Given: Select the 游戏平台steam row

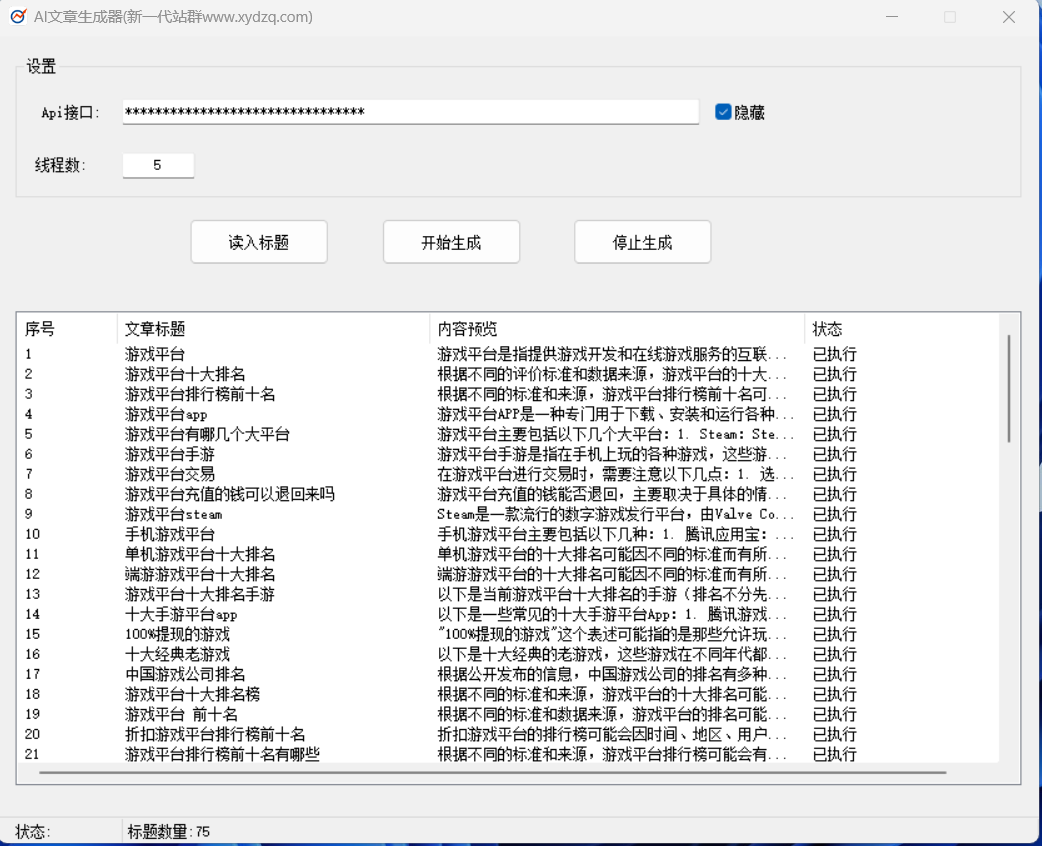Looking at the screenshot, I should coord(174,514).
